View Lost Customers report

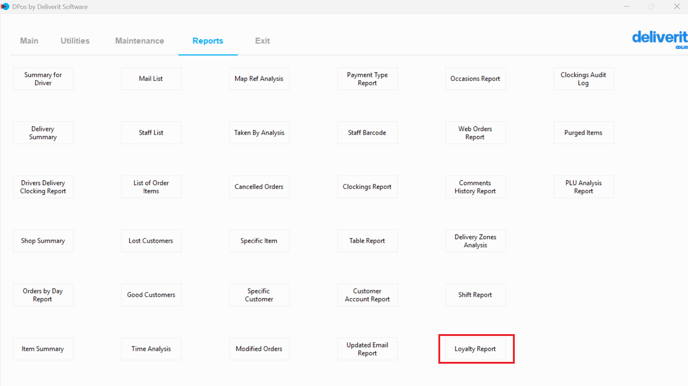tap(151, 240)
